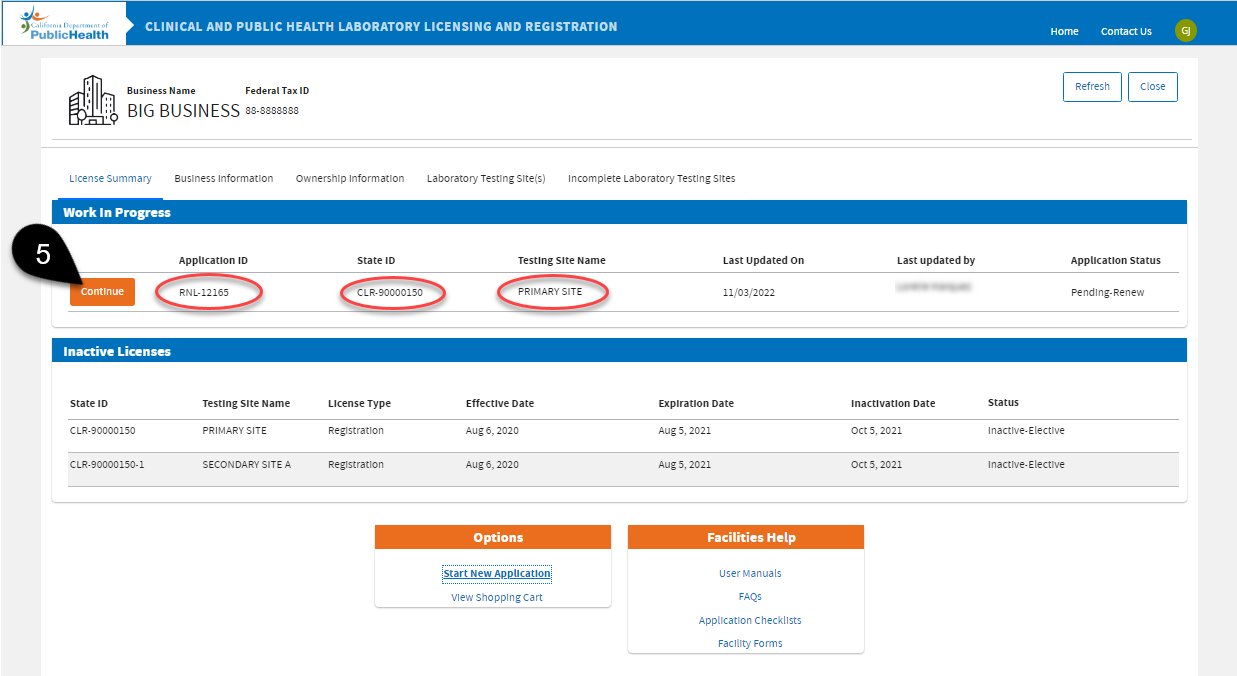Open the Contact Us page
1237x676 pixels.
(1125, 31)
